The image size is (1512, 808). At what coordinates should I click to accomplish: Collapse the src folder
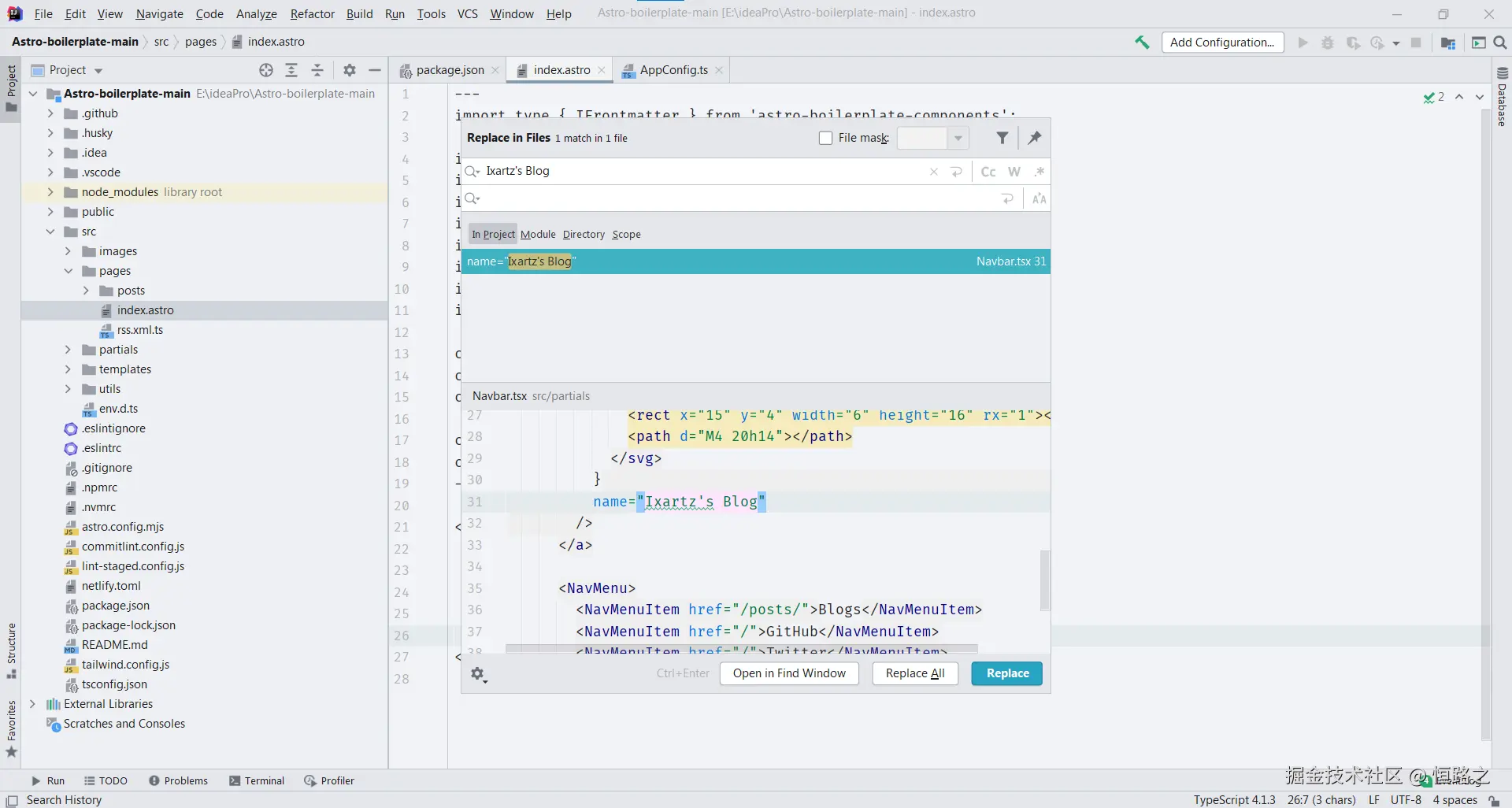pyautogui.click(x=50, y=232)
